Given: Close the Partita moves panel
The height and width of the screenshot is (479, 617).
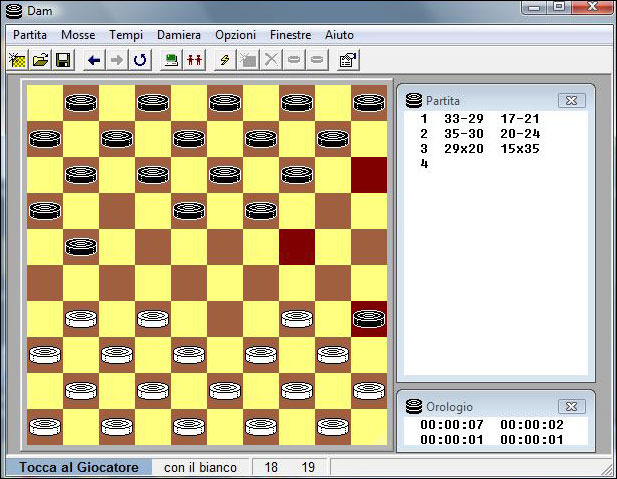Looking at the screenshot, I should [x=571, y=100].
